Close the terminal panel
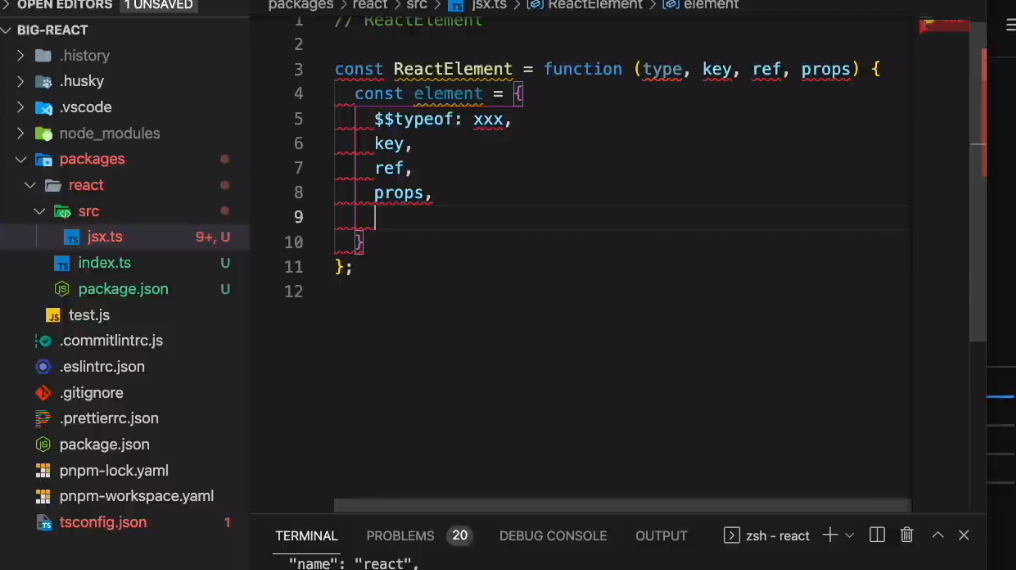Screen dimensions: 1016x570 click(x=964, y=535)
